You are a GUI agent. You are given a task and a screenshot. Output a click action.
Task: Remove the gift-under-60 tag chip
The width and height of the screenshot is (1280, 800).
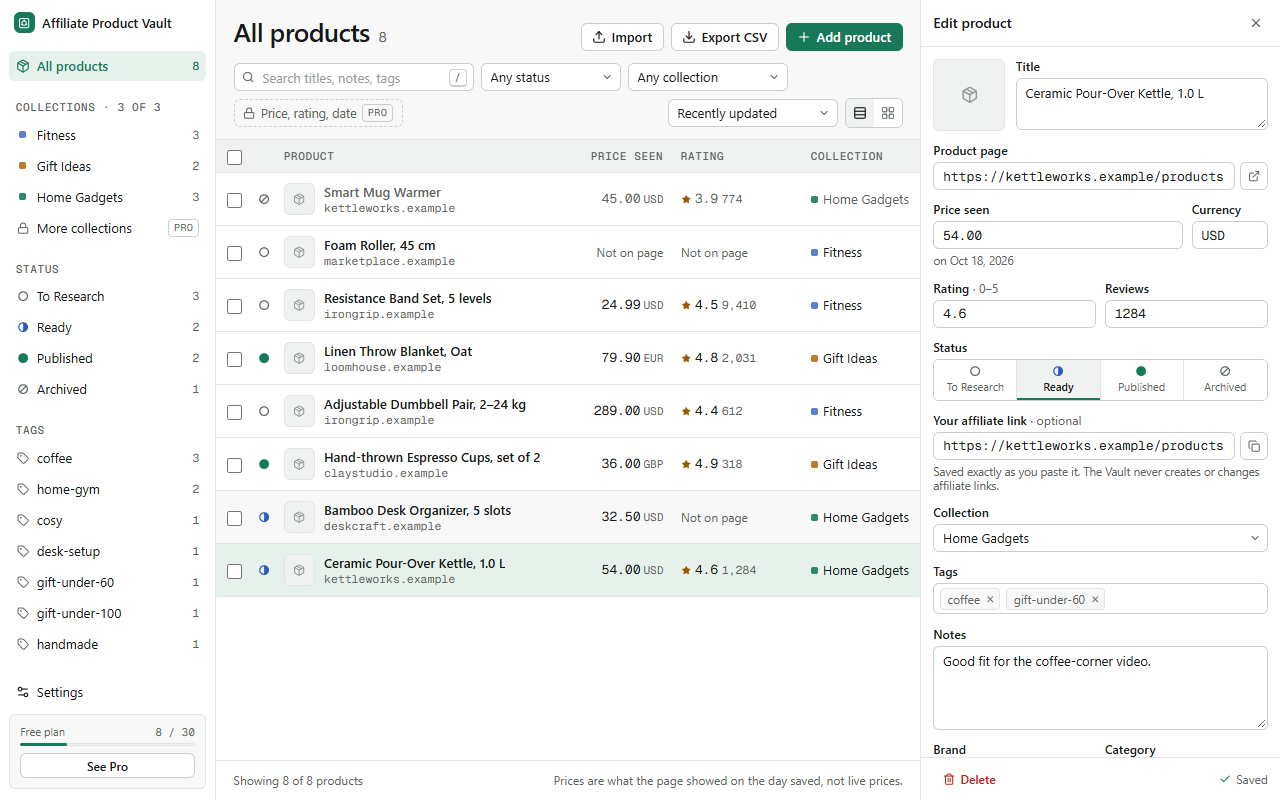(1095, 599)
